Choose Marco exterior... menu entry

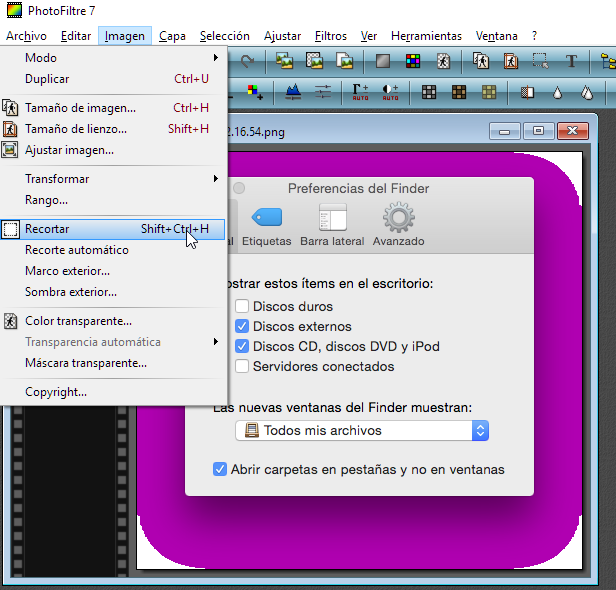pos(114,271)
